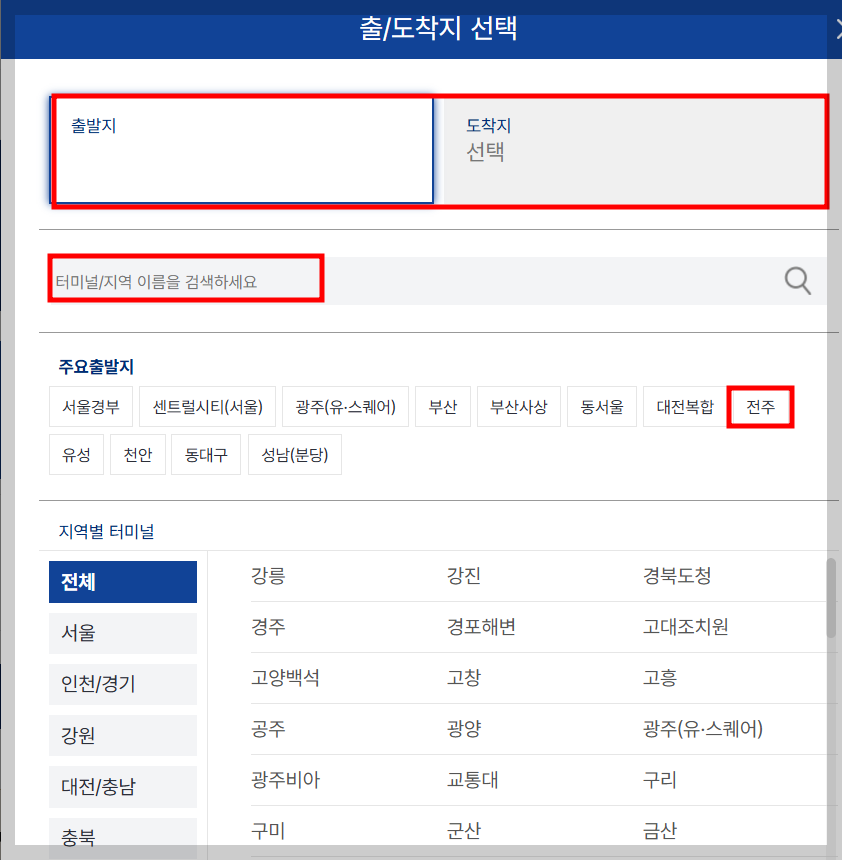Viewport: 842px width, 860px height.
Task: Pick 대전복합 terminal button
Action: (x=685, y=406)
